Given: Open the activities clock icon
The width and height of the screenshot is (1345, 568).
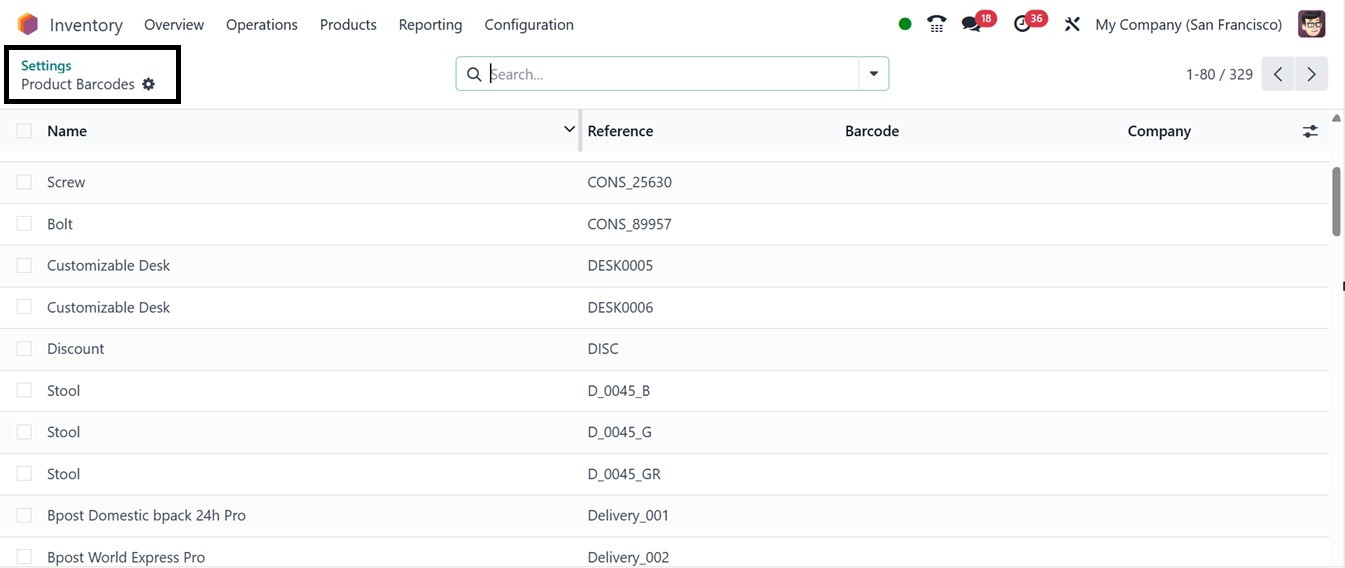Looking at the screenshot, I should (x=1022, y=24).
